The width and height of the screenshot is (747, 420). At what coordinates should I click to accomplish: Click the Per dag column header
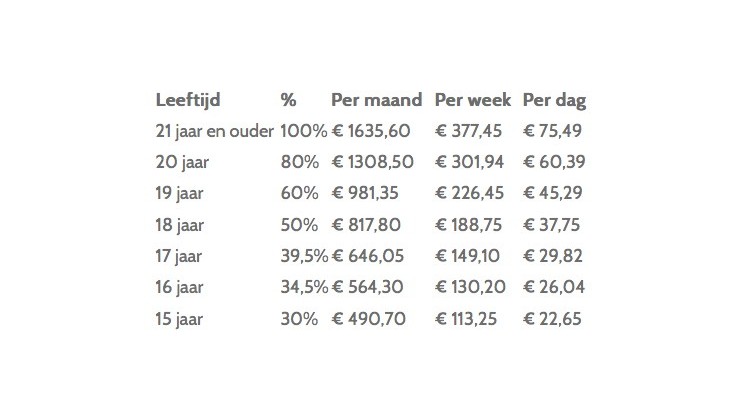(x=554, y=100)
